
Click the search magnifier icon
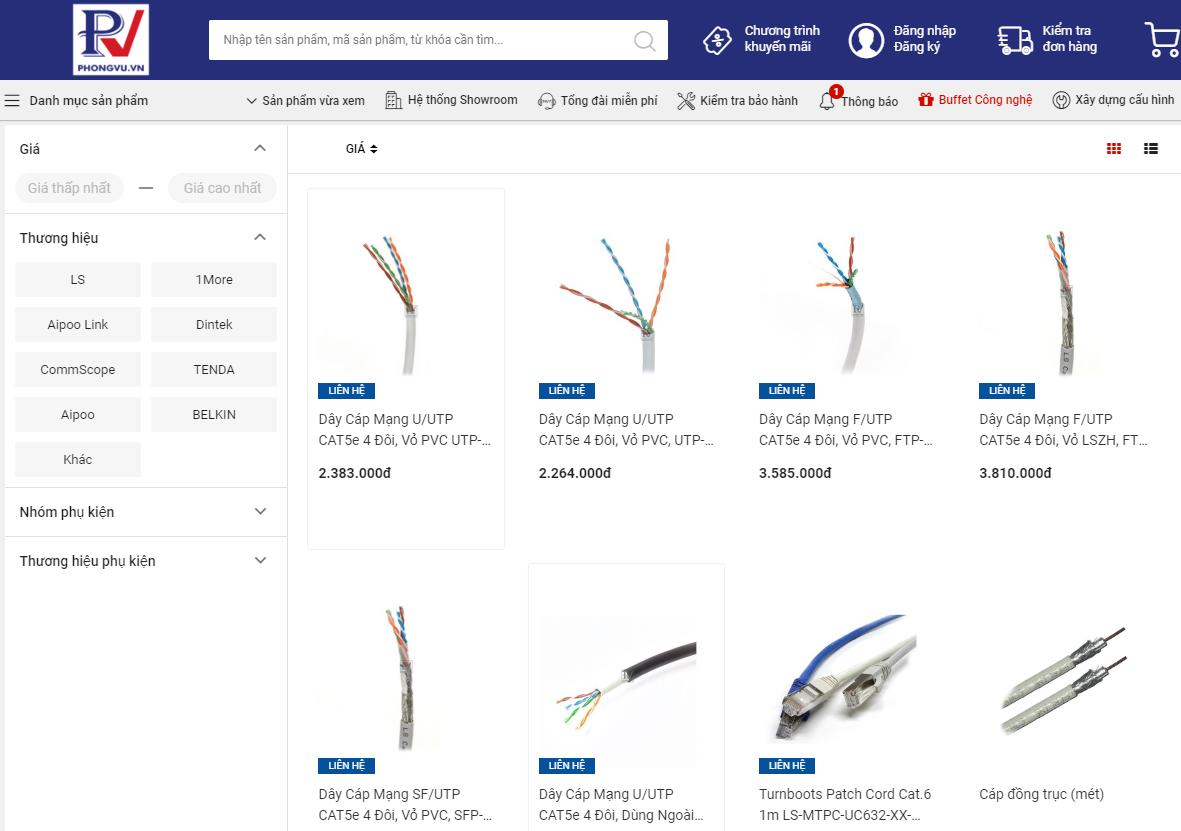tap(644, 40)
